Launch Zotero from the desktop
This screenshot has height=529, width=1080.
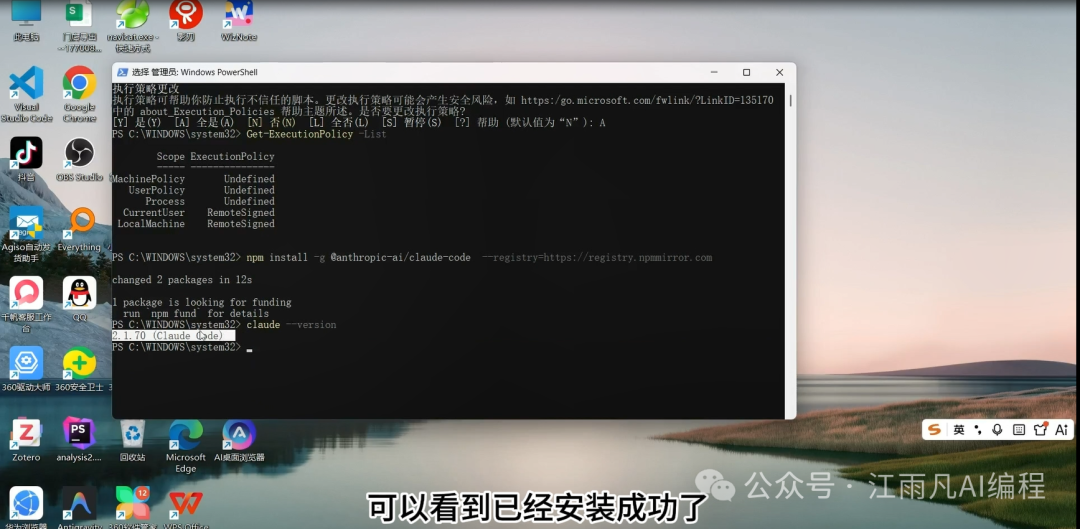pos(26,439)
